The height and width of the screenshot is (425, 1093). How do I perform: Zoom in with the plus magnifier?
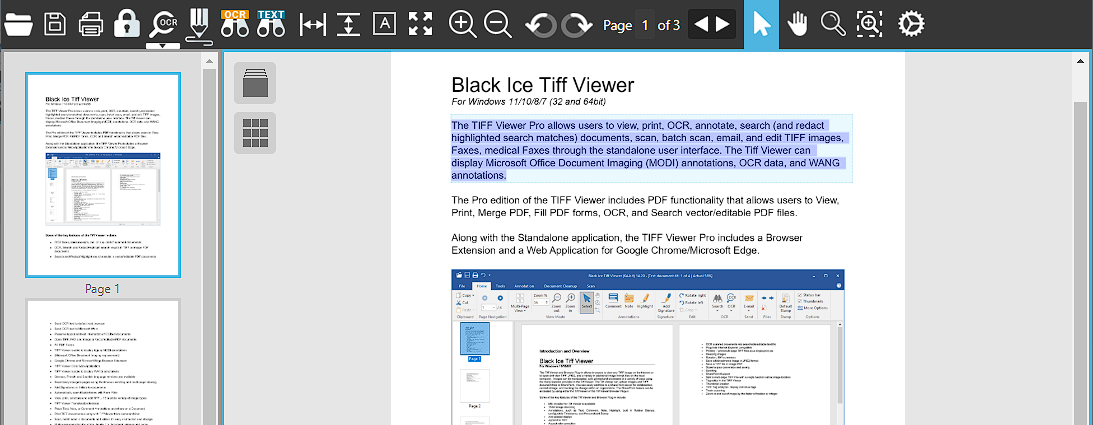point(462,24)
